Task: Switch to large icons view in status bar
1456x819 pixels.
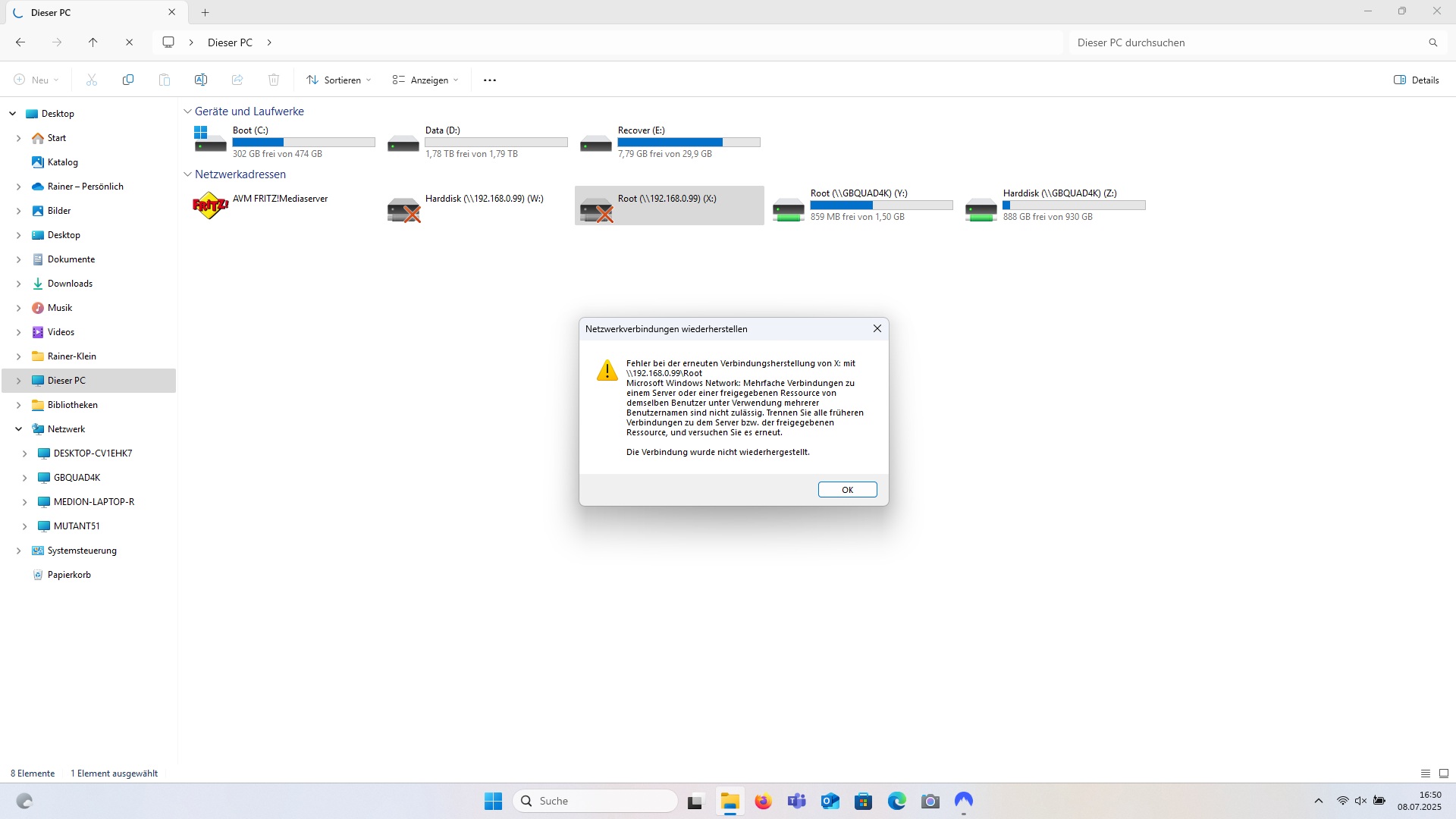Action: tap(1444, 773)
